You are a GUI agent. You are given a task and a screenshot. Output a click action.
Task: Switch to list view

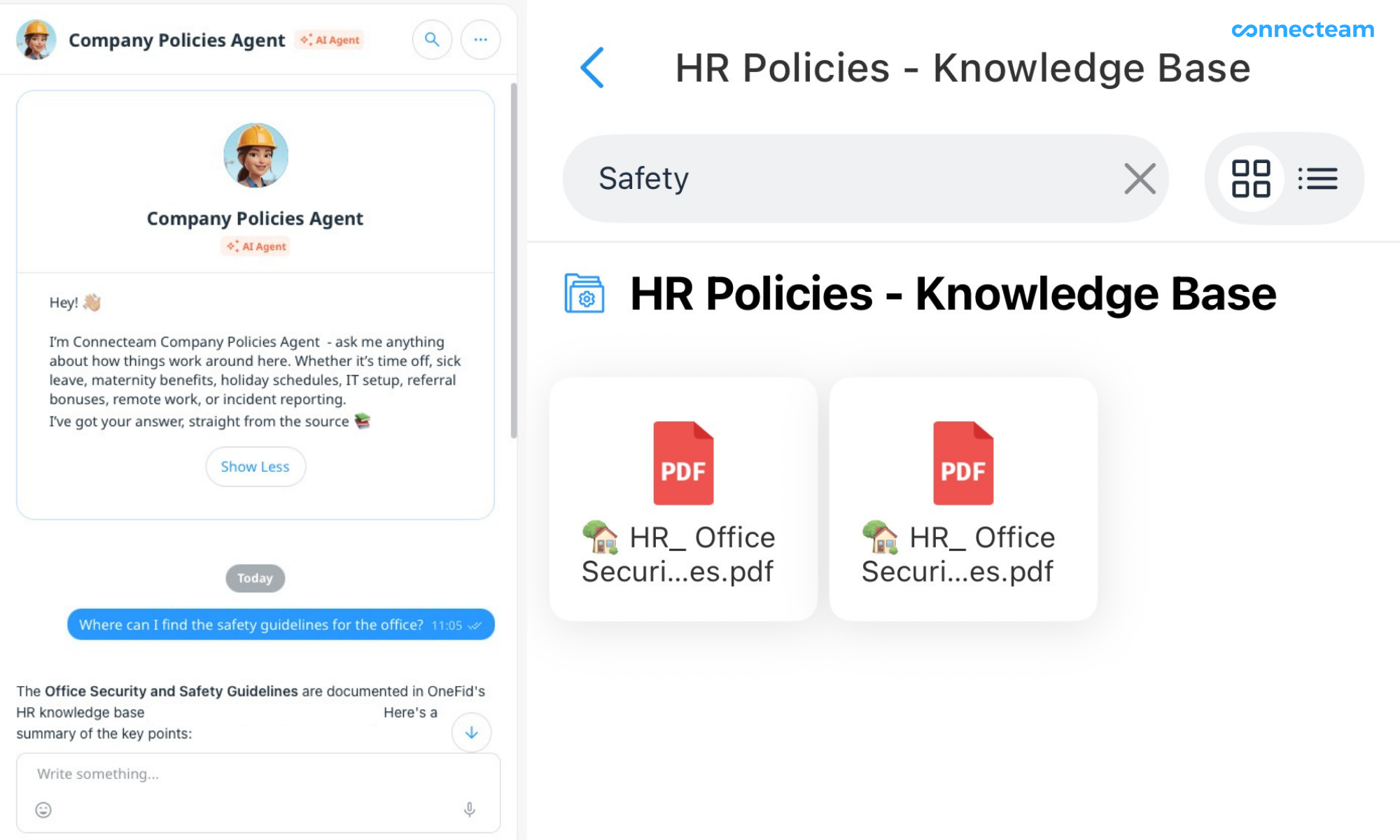[x=1317, y=178]
